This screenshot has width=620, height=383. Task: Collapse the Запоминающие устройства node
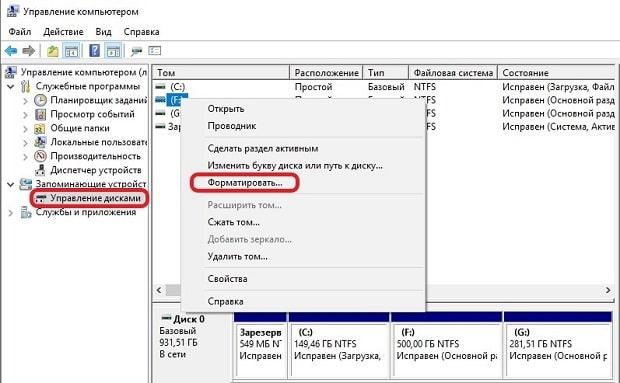tap(11, 184)
